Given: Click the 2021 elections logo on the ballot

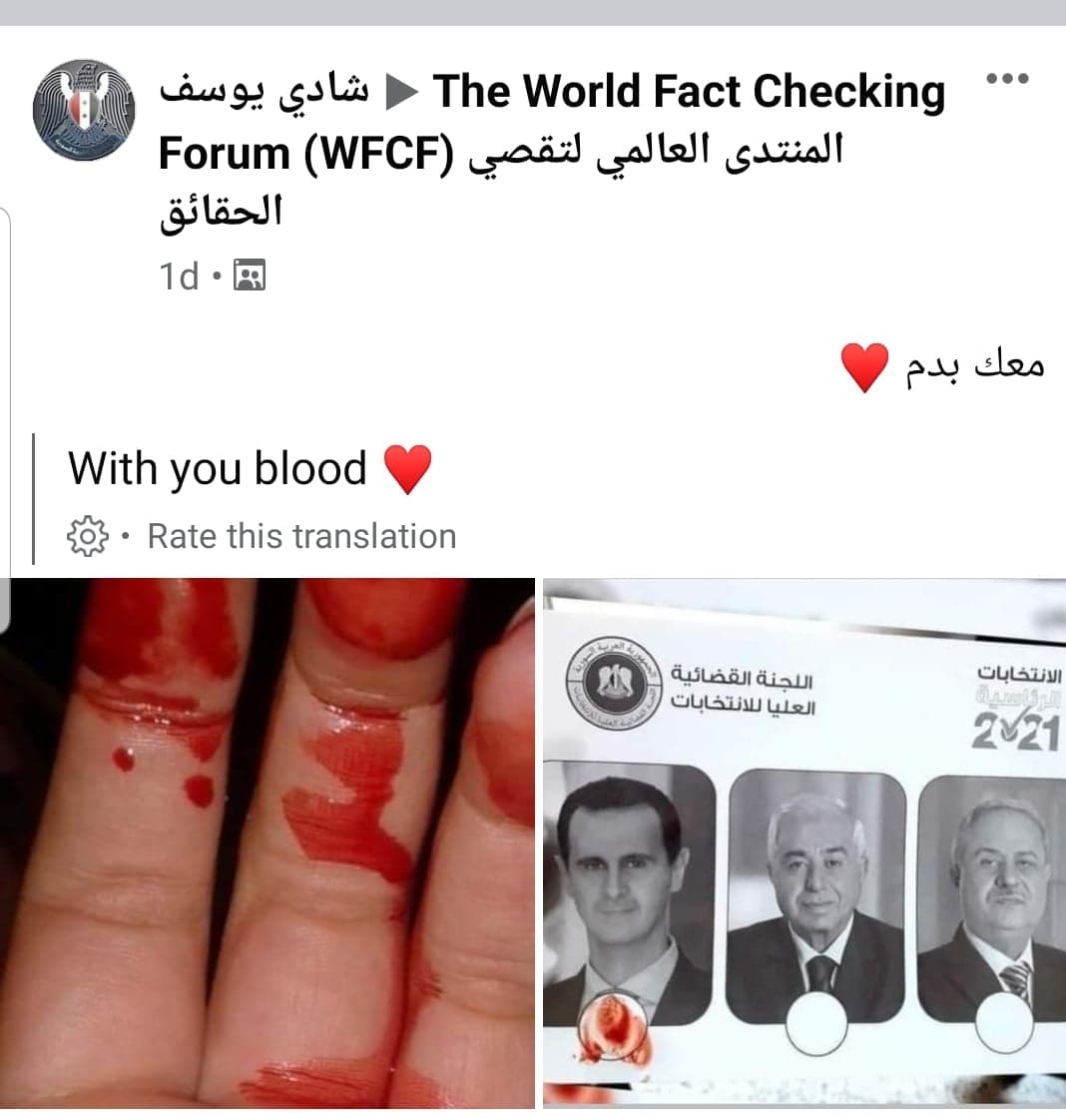Looking at the screenshot, I should tap(1017, 708).
